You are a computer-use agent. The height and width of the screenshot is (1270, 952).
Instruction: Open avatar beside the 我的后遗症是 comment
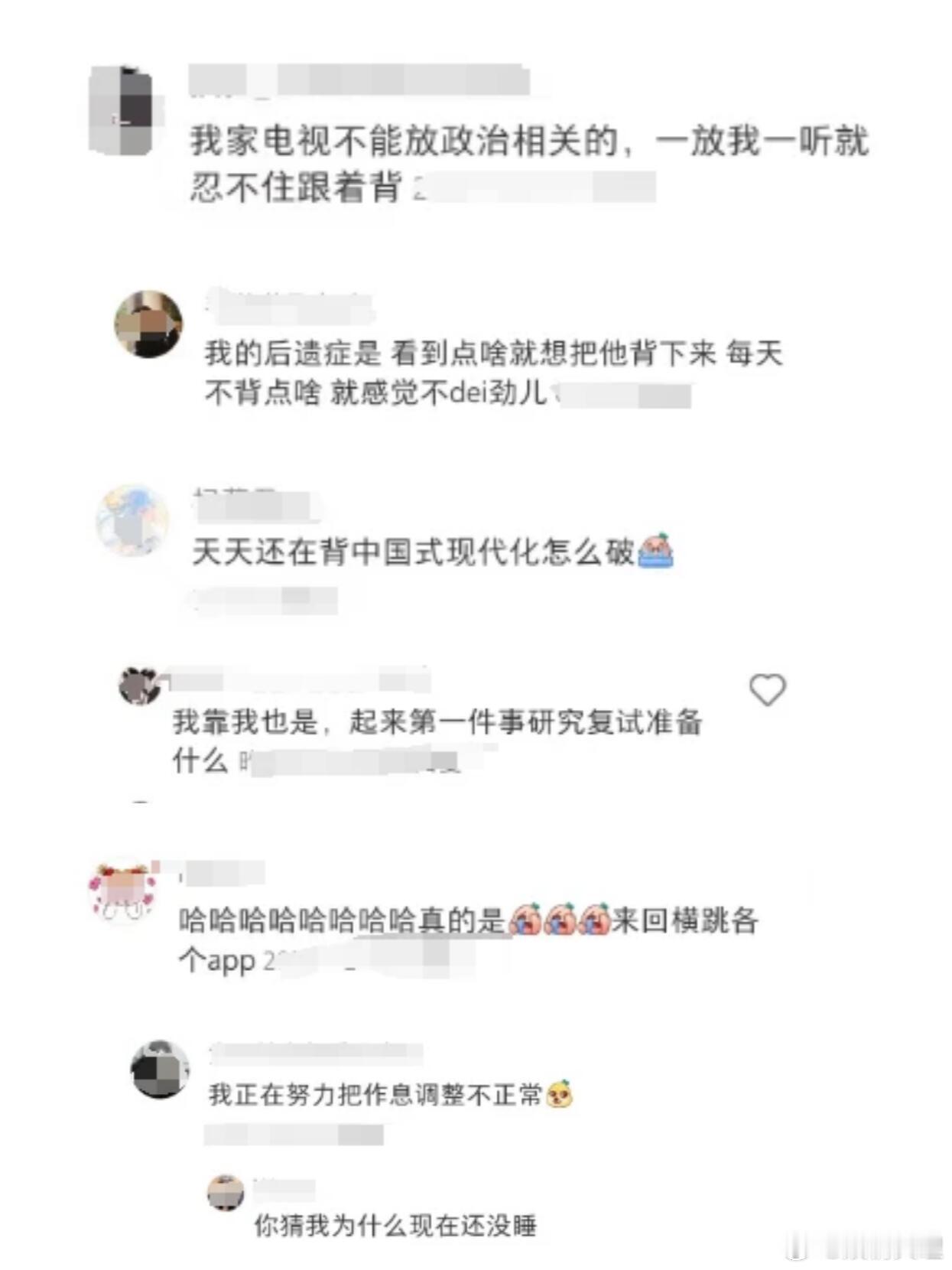click(148, 324)
